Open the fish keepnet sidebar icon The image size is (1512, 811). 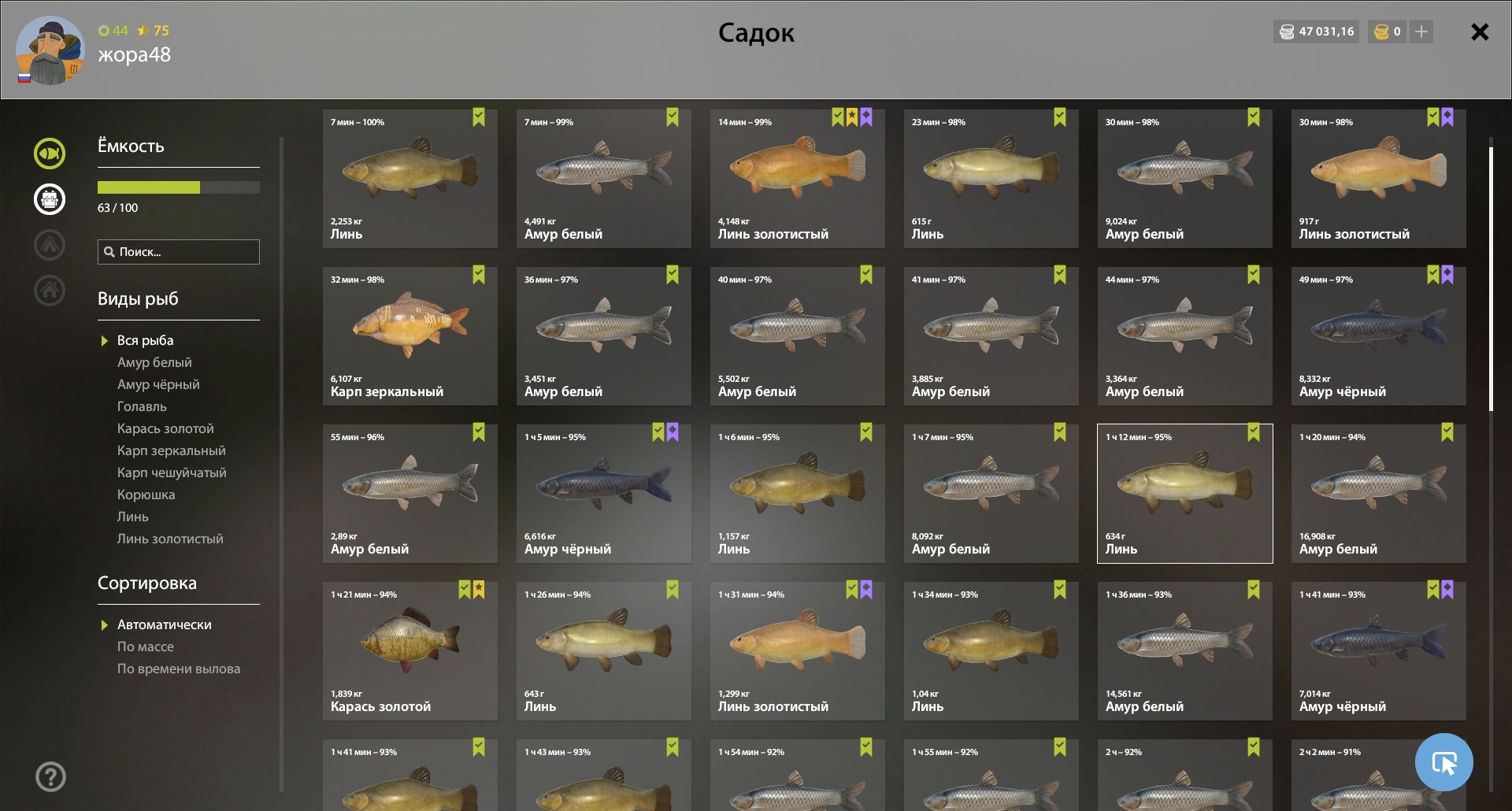click(50, 154)
